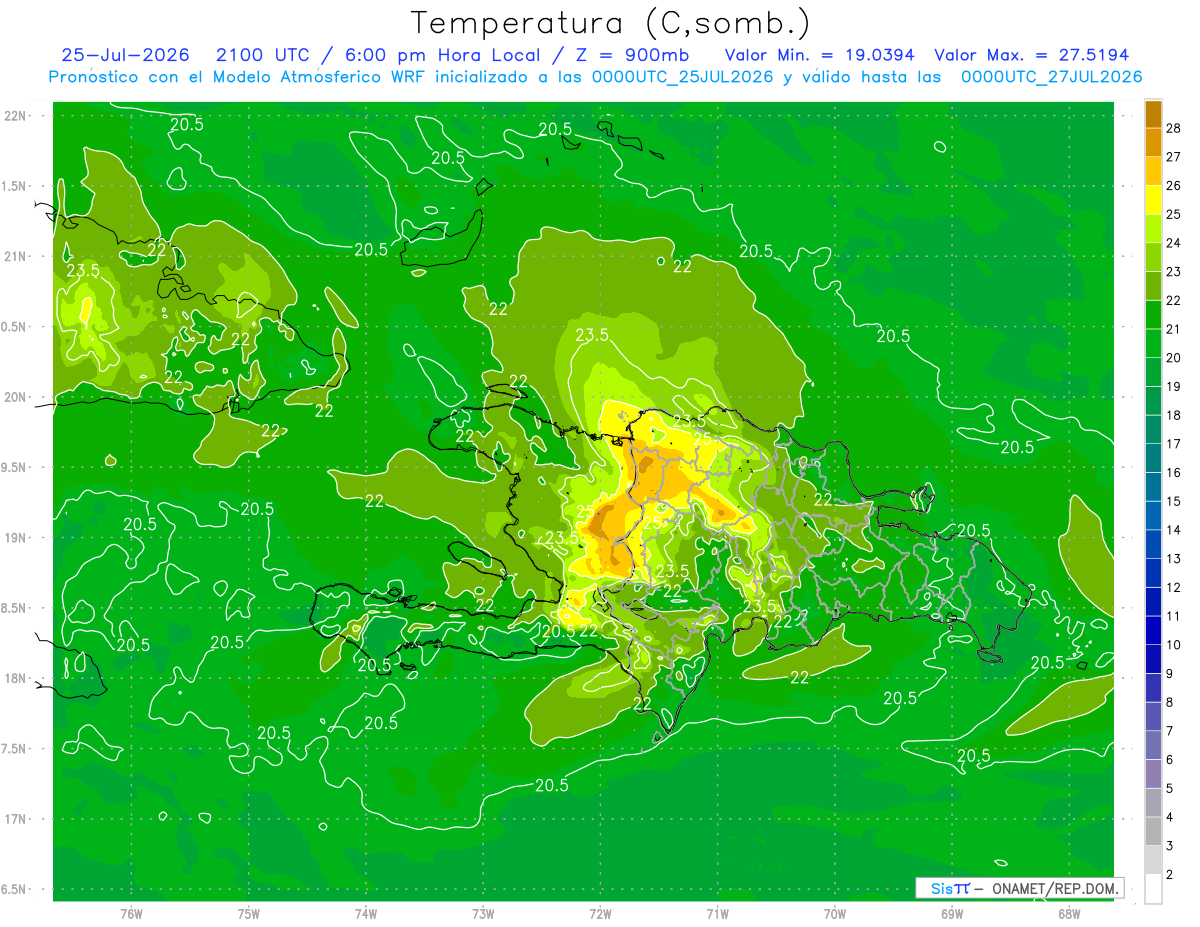
Task: Click the '22N' latitude axis label
Action: [16, 116]
